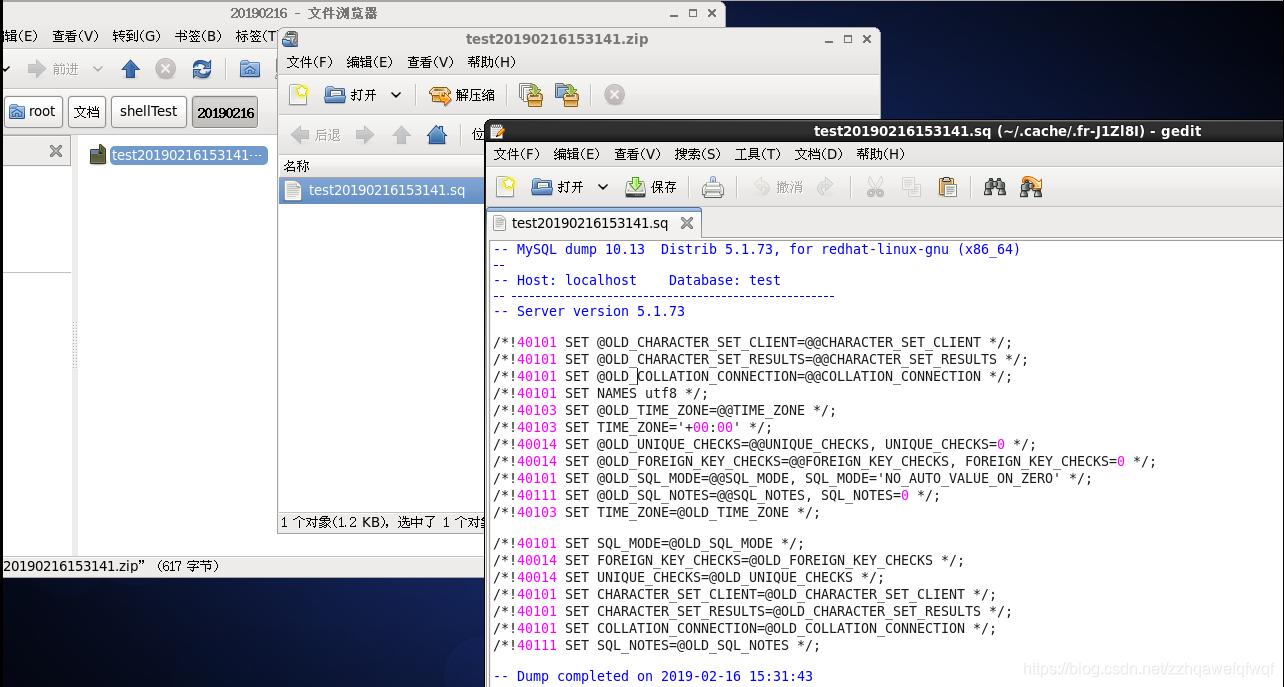This screenshot has height=687, width=1284.
Task: Expand gedit open recent files arrow
Action: point(603,187)
